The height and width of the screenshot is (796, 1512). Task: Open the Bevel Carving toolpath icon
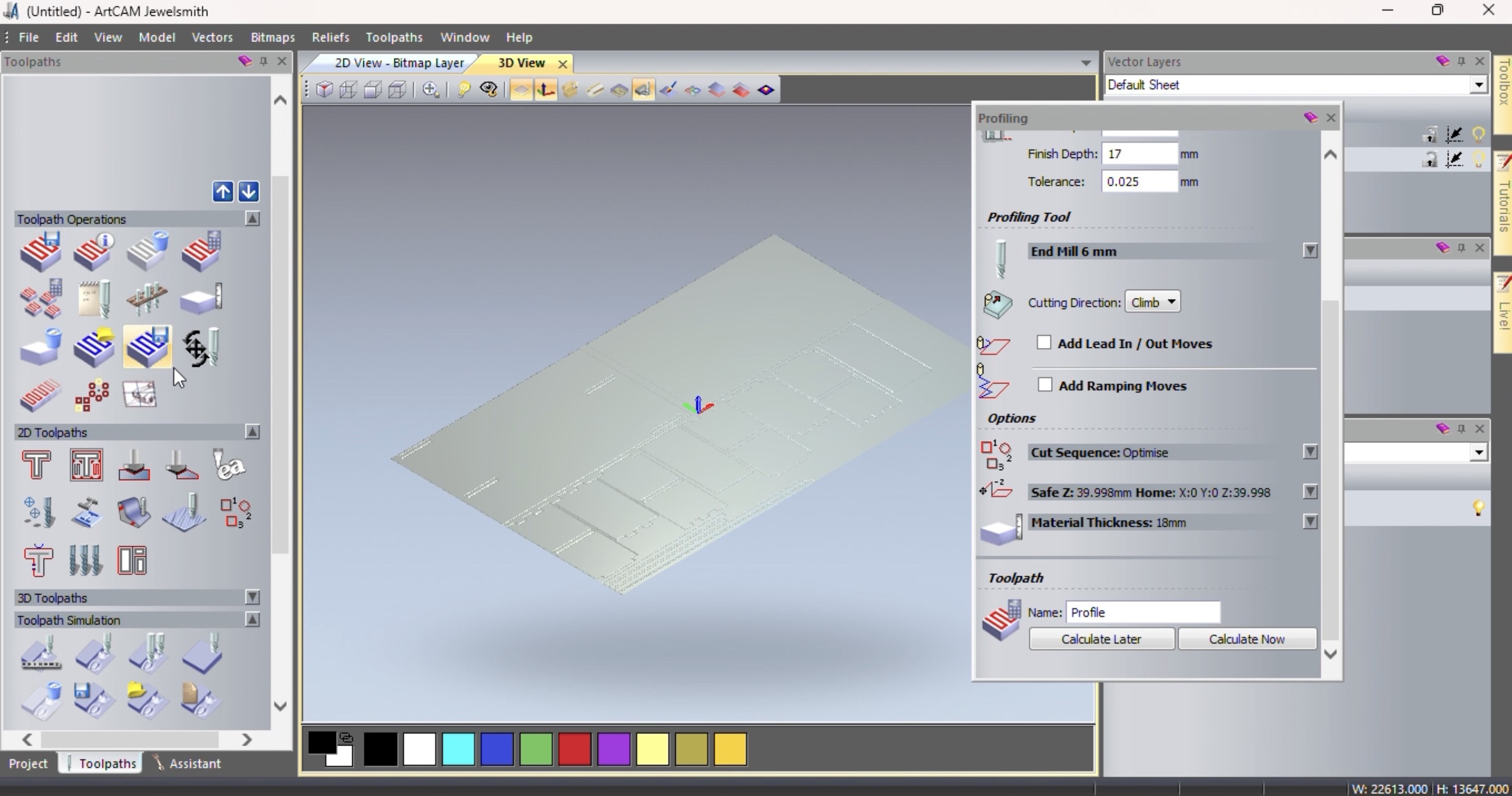[x=182, y=465]
